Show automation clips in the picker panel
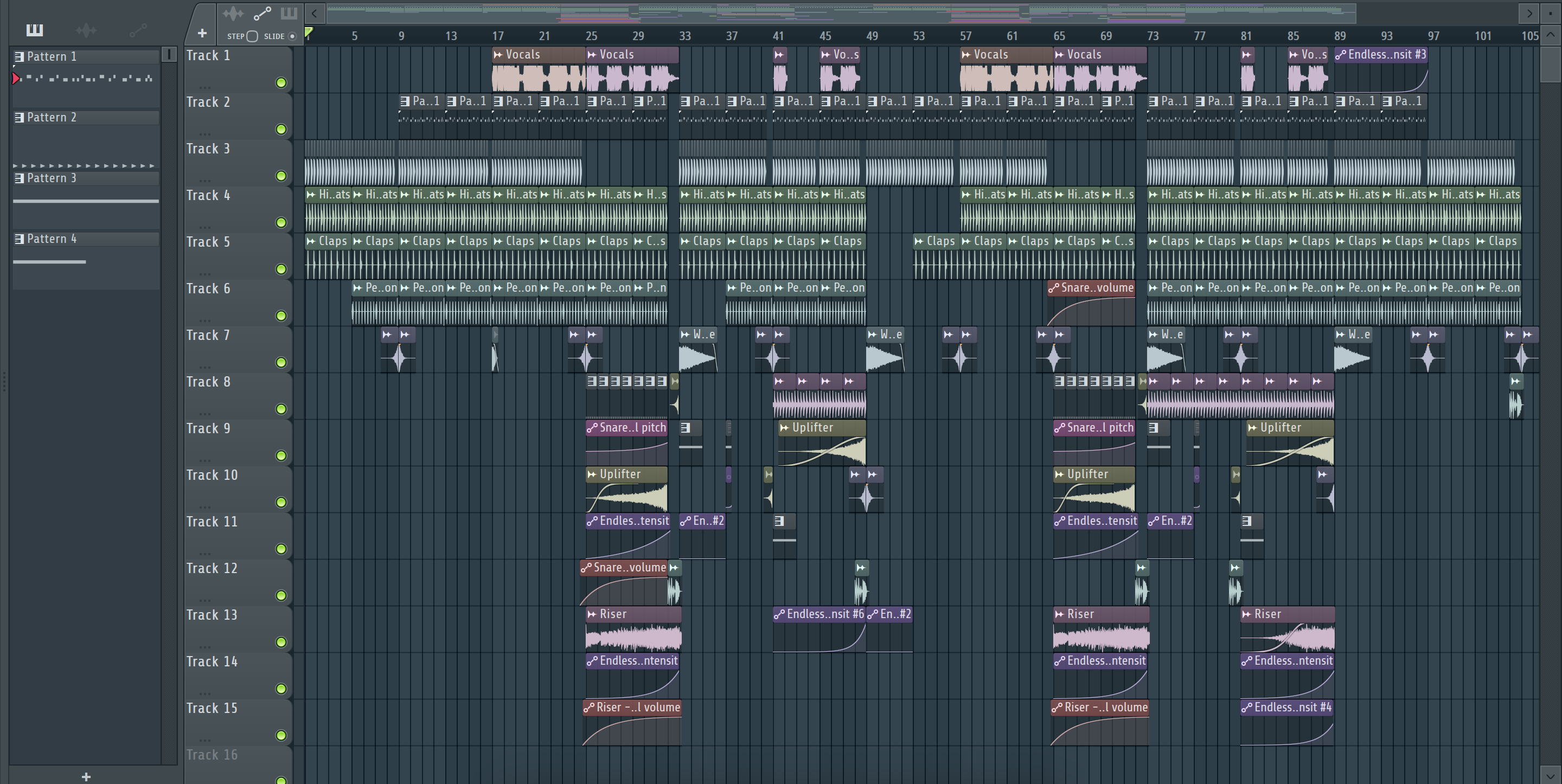The height and width of the screenshot is (784, 1562). point(138,30)
